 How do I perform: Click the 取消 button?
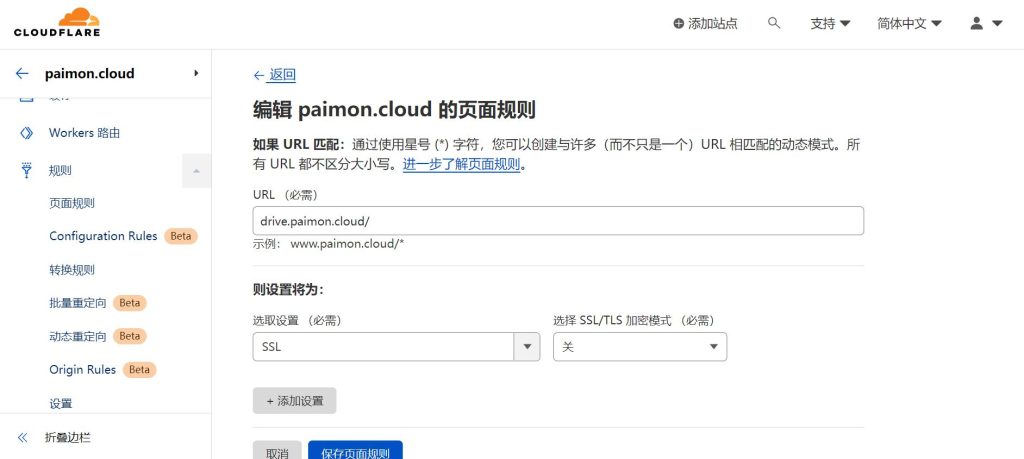click(277, 452)
